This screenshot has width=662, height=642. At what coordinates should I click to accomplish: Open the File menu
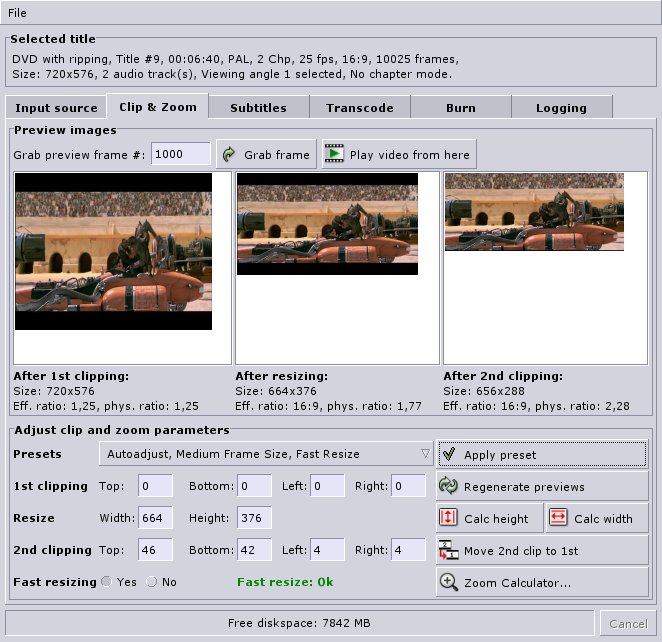pos(17,13)
